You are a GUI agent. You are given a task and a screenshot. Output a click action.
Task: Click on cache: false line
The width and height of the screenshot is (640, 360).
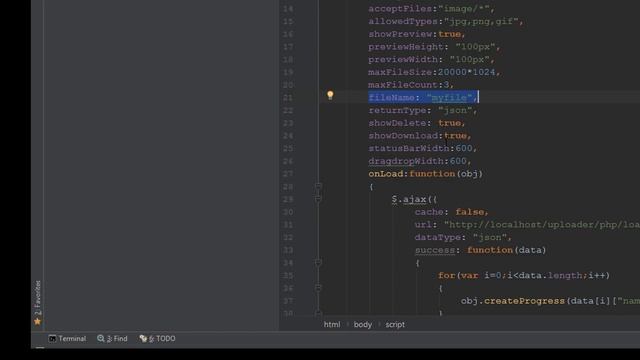451,212
